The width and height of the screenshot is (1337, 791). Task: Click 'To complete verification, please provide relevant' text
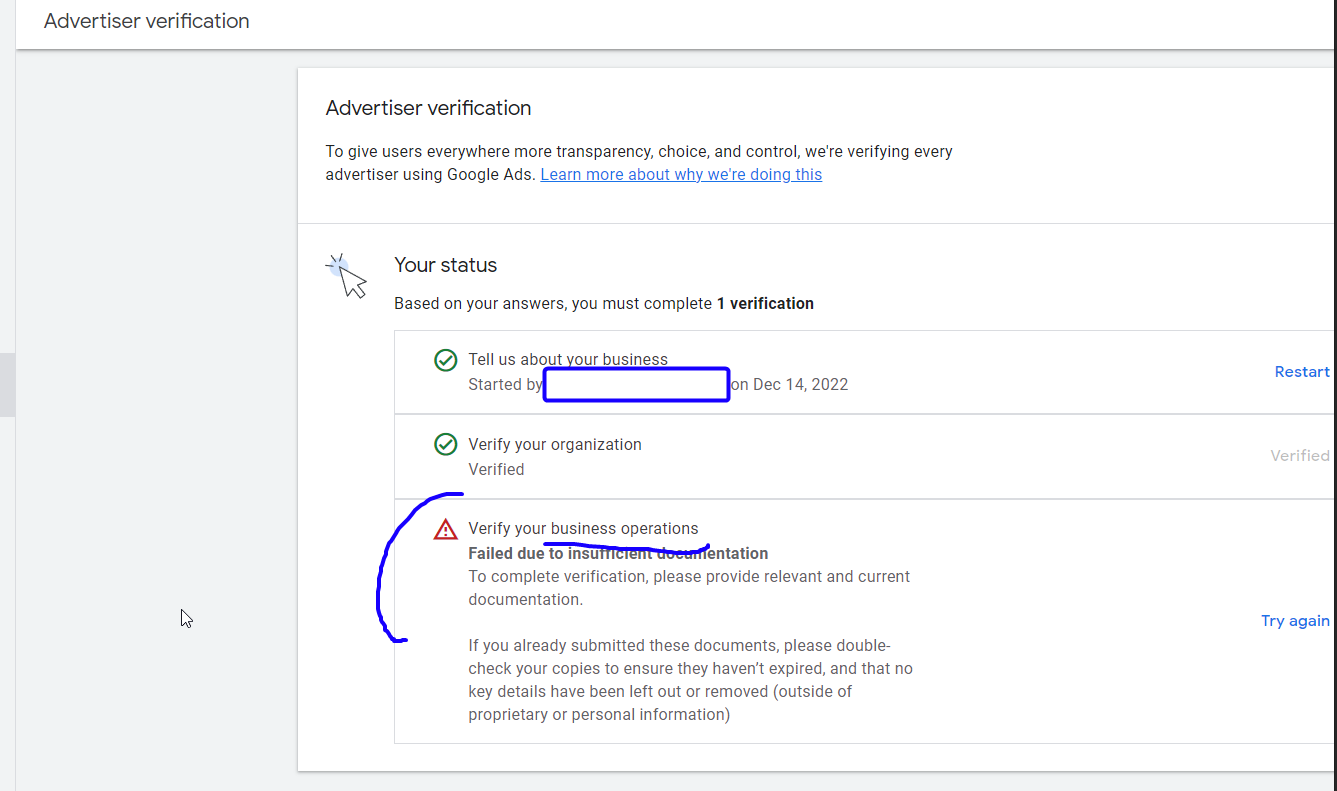pos(689,588)
